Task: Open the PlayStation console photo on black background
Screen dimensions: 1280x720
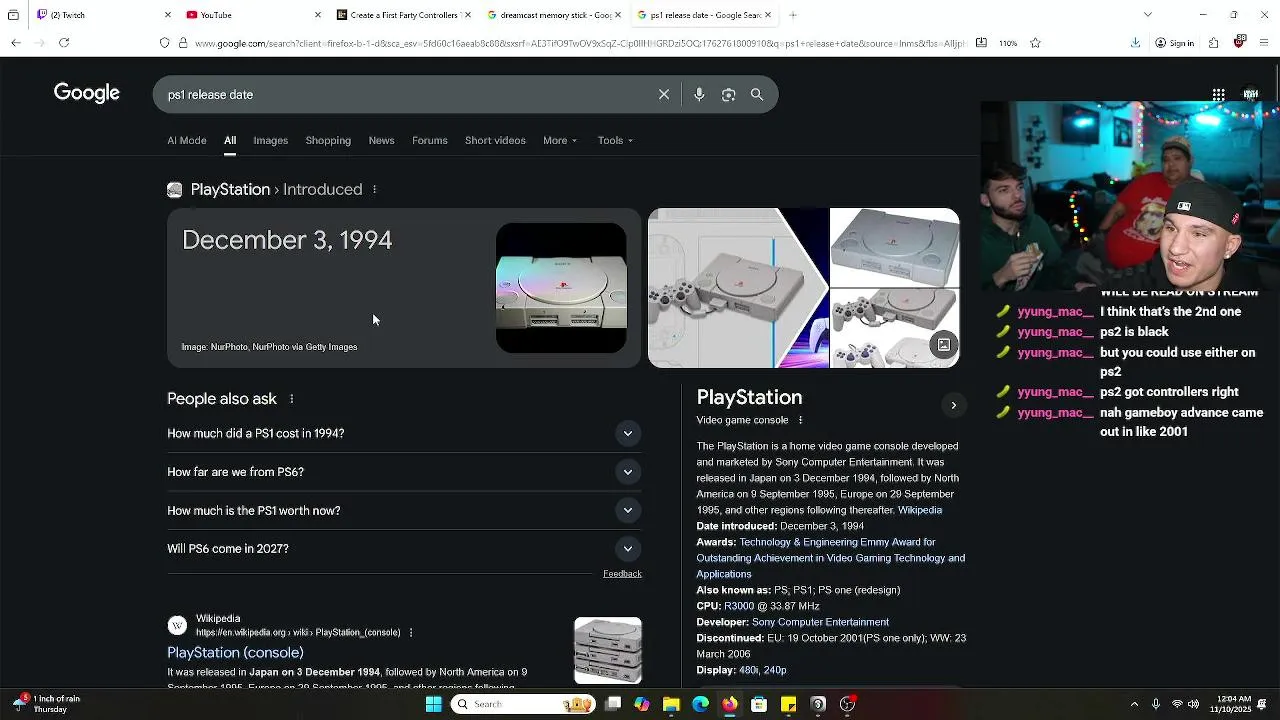Action: [561, 288]
